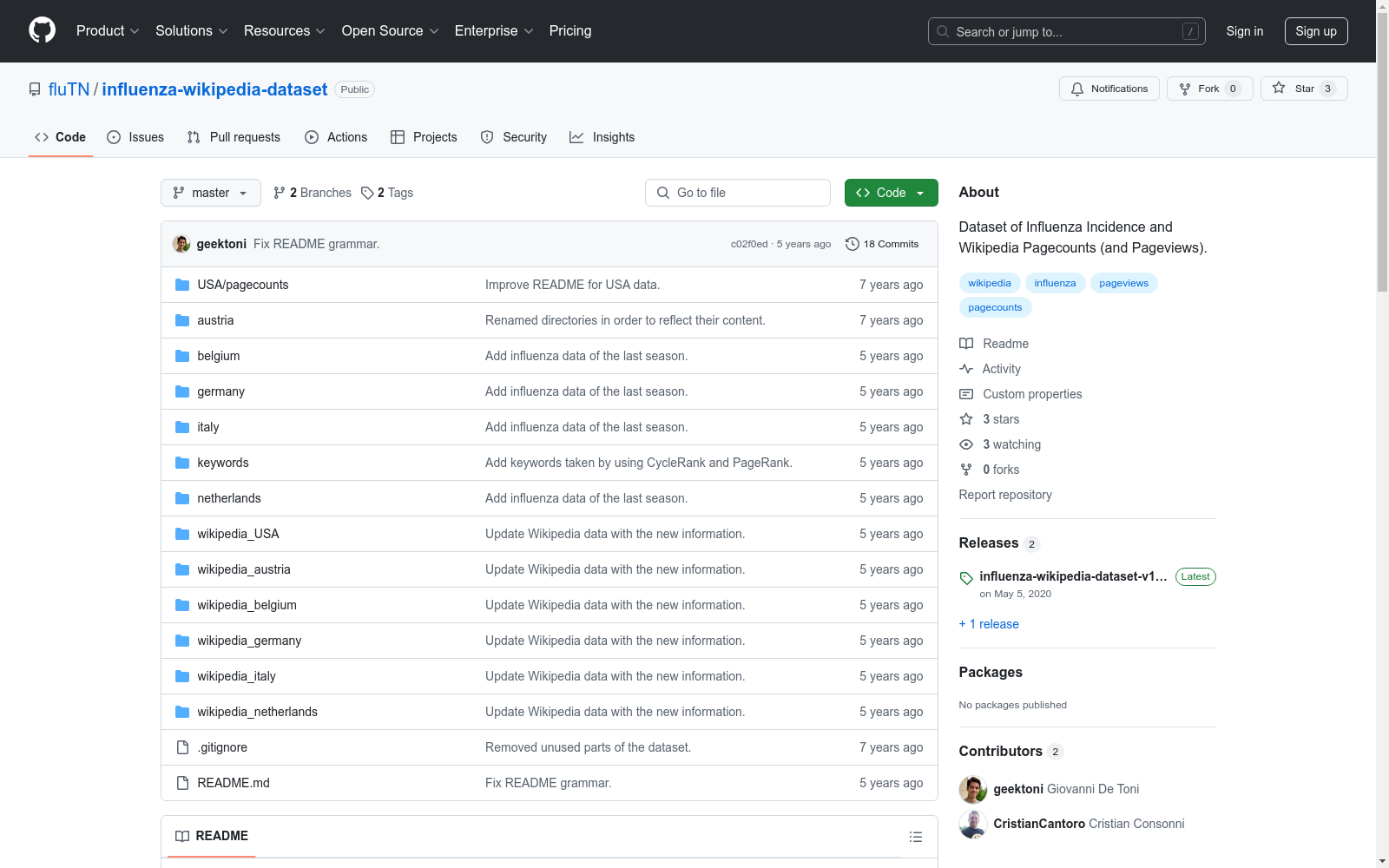Fork the repository
This screenshot has height=868, width=1389.
point(1210,89)
